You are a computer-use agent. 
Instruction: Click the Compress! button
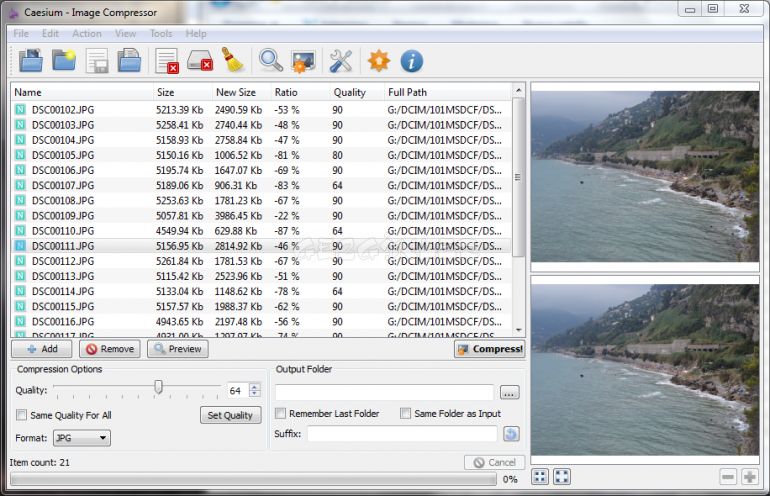(x=490, y=349)
